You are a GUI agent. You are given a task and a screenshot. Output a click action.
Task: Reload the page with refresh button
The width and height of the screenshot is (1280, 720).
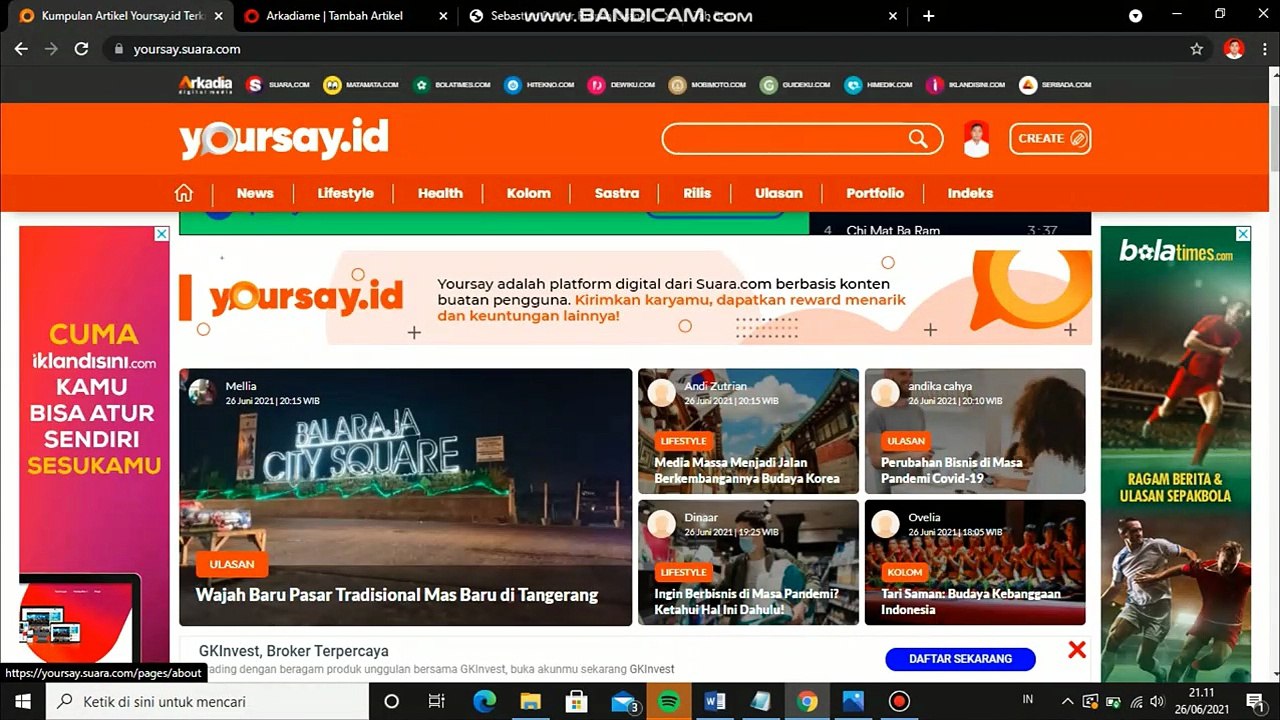pos(82,49)
